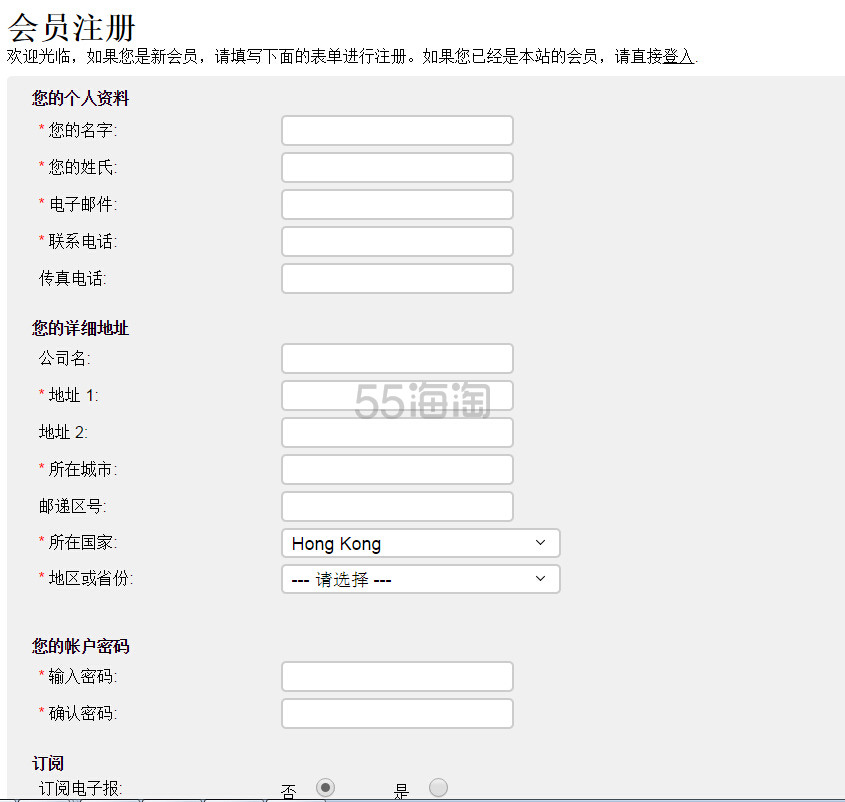845x802 pixels.
Task: Click the 传真电话 fax field
Action: point(397,279)
